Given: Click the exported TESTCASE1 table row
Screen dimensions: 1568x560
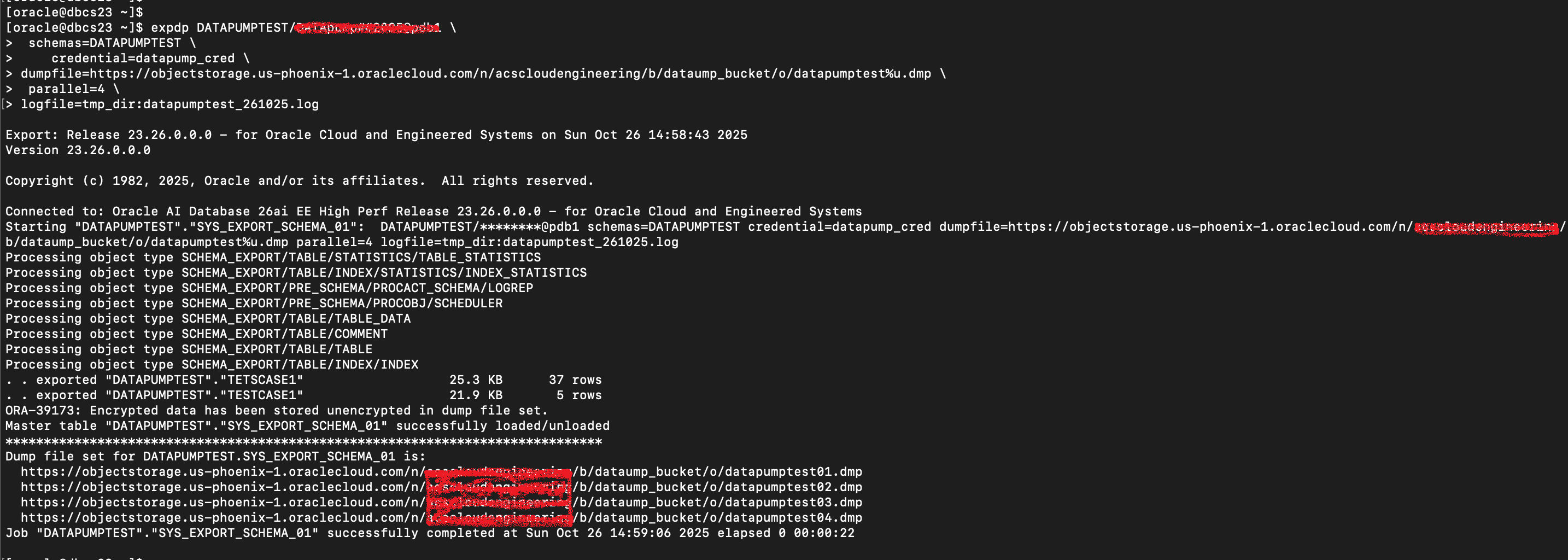Looking at the screenshot, I should coord(303,395).
